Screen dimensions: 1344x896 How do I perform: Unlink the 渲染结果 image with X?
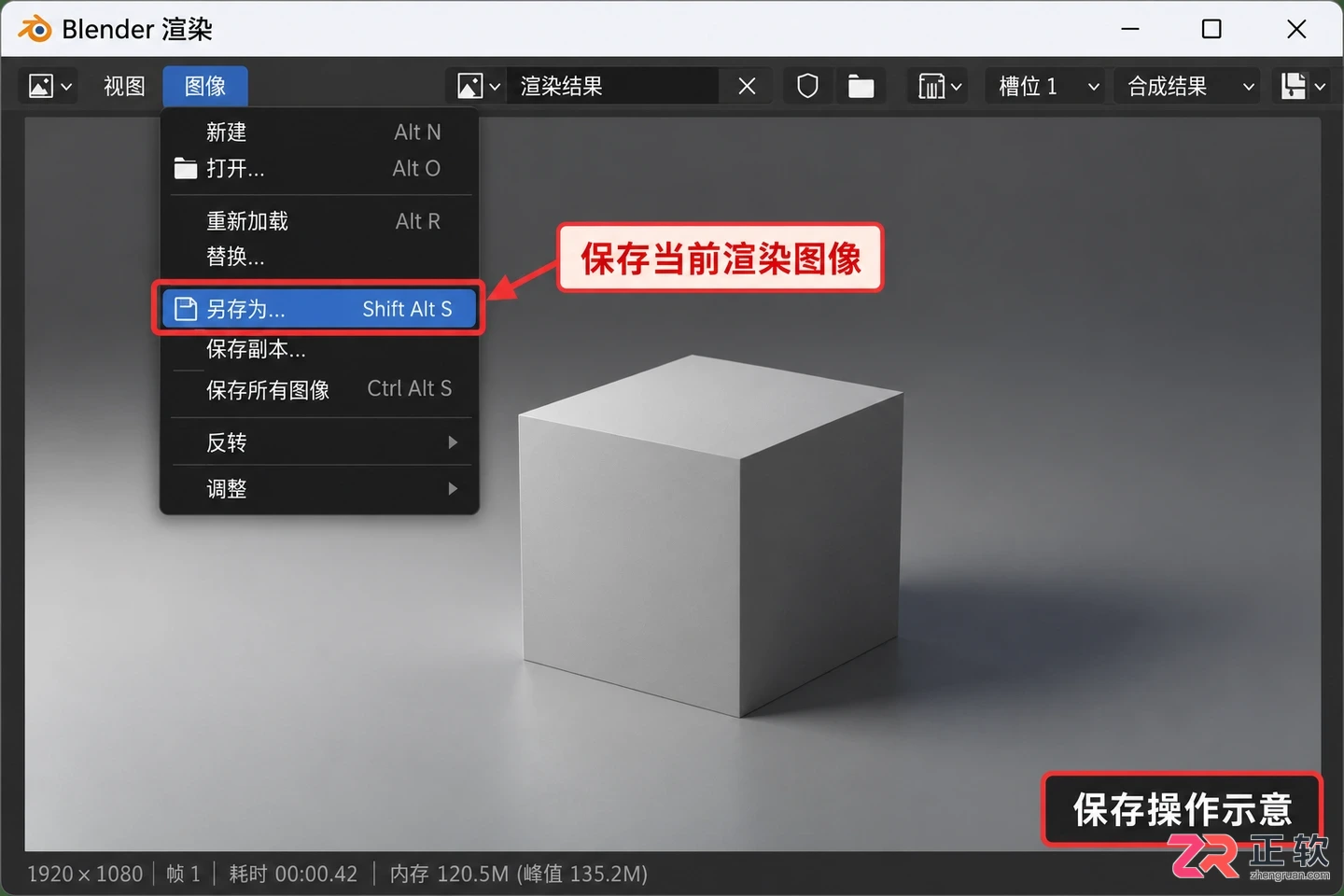pyautogui.click(x=747, y=87)
